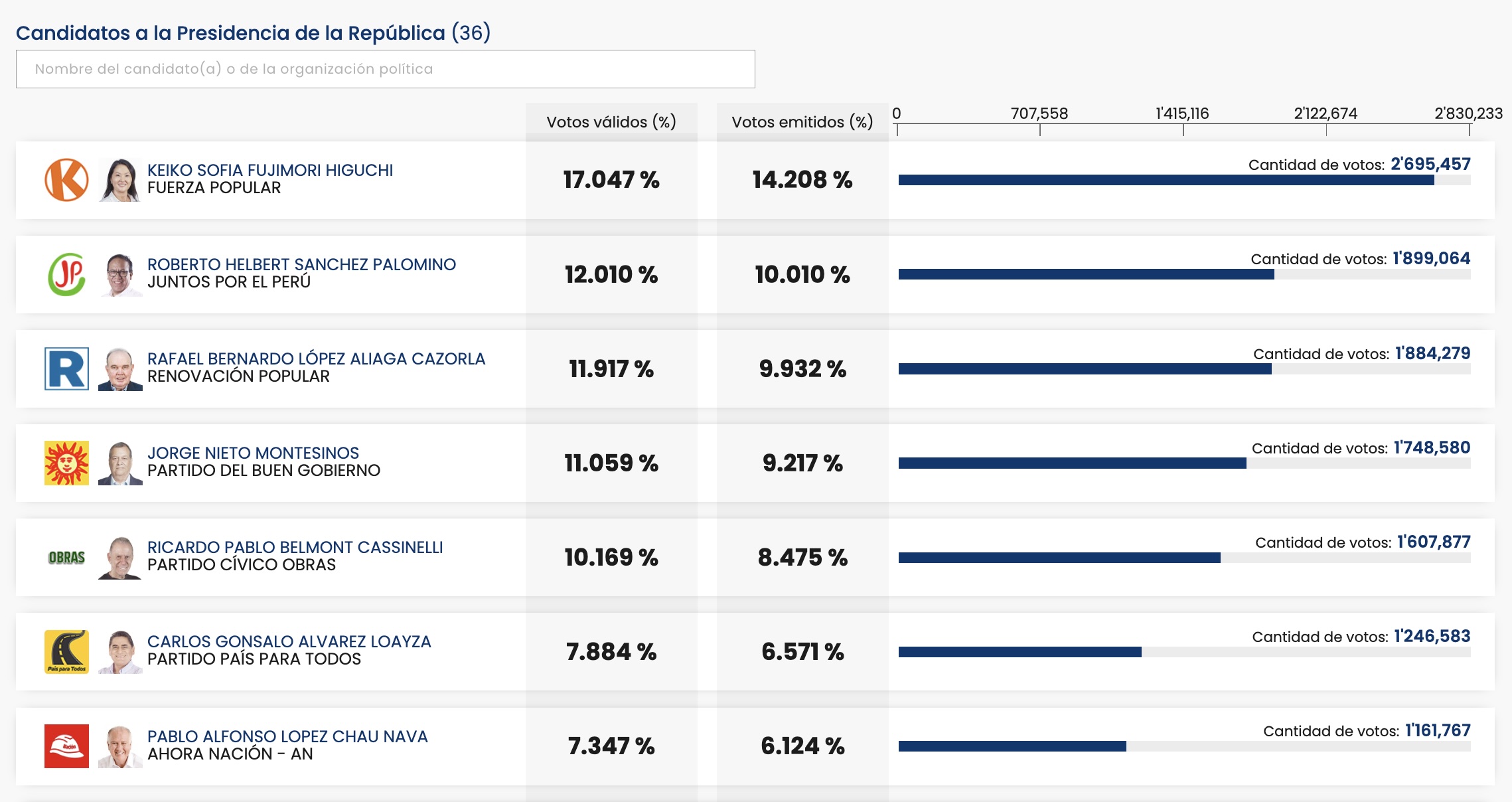Image resolution: width=1512 pixels, height=802 pixels.
Task: Click the Votos válidos (%) column header
Action: tap(611, 122)
